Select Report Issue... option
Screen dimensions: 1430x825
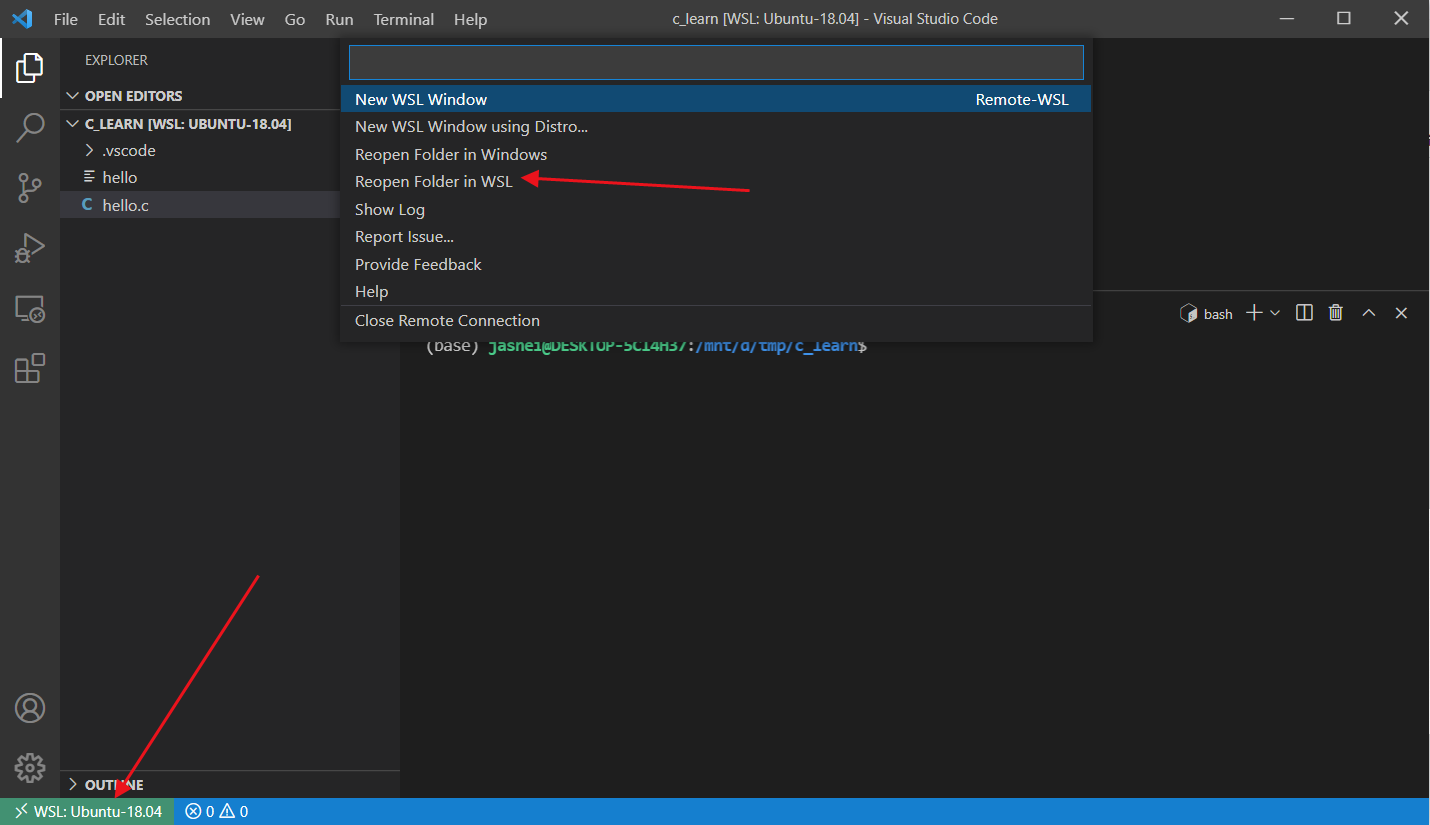[716, 236]
